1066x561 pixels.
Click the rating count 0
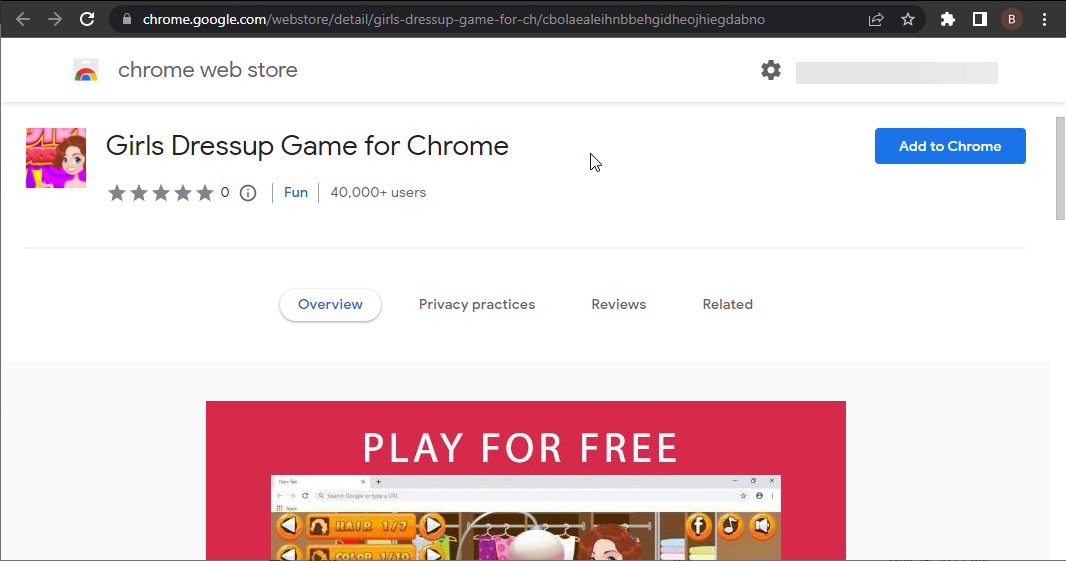click(225, 192)
